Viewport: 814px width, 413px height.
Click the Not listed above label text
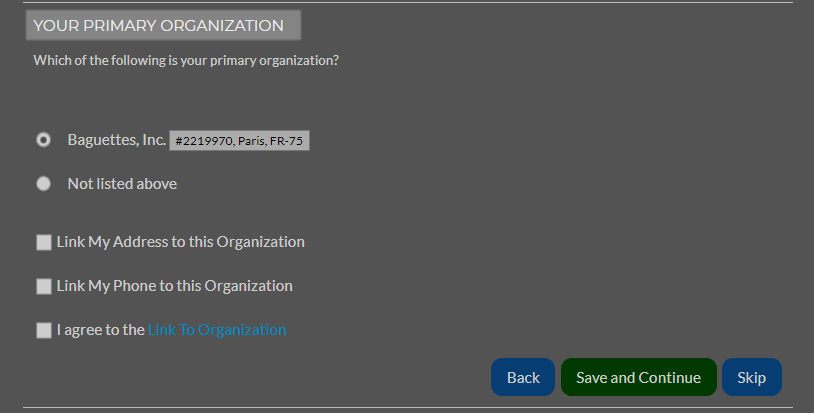[x=122, y=184]
